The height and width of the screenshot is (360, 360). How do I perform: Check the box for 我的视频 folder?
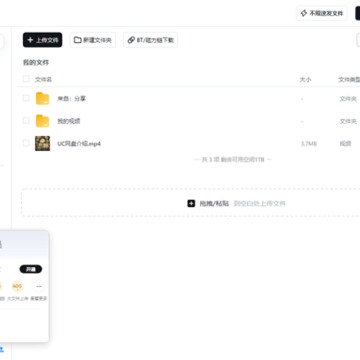coord(26,120)
